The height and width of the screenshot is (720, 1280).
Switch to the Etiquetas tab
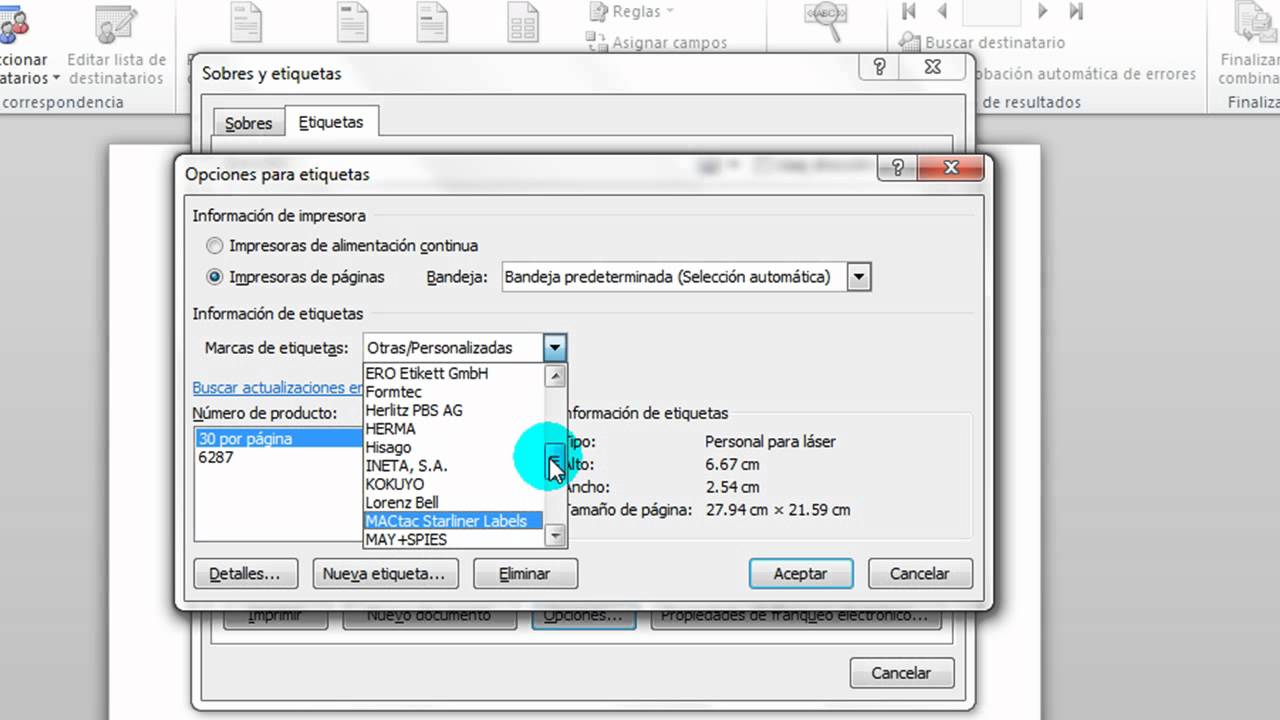tap(331, 122)
